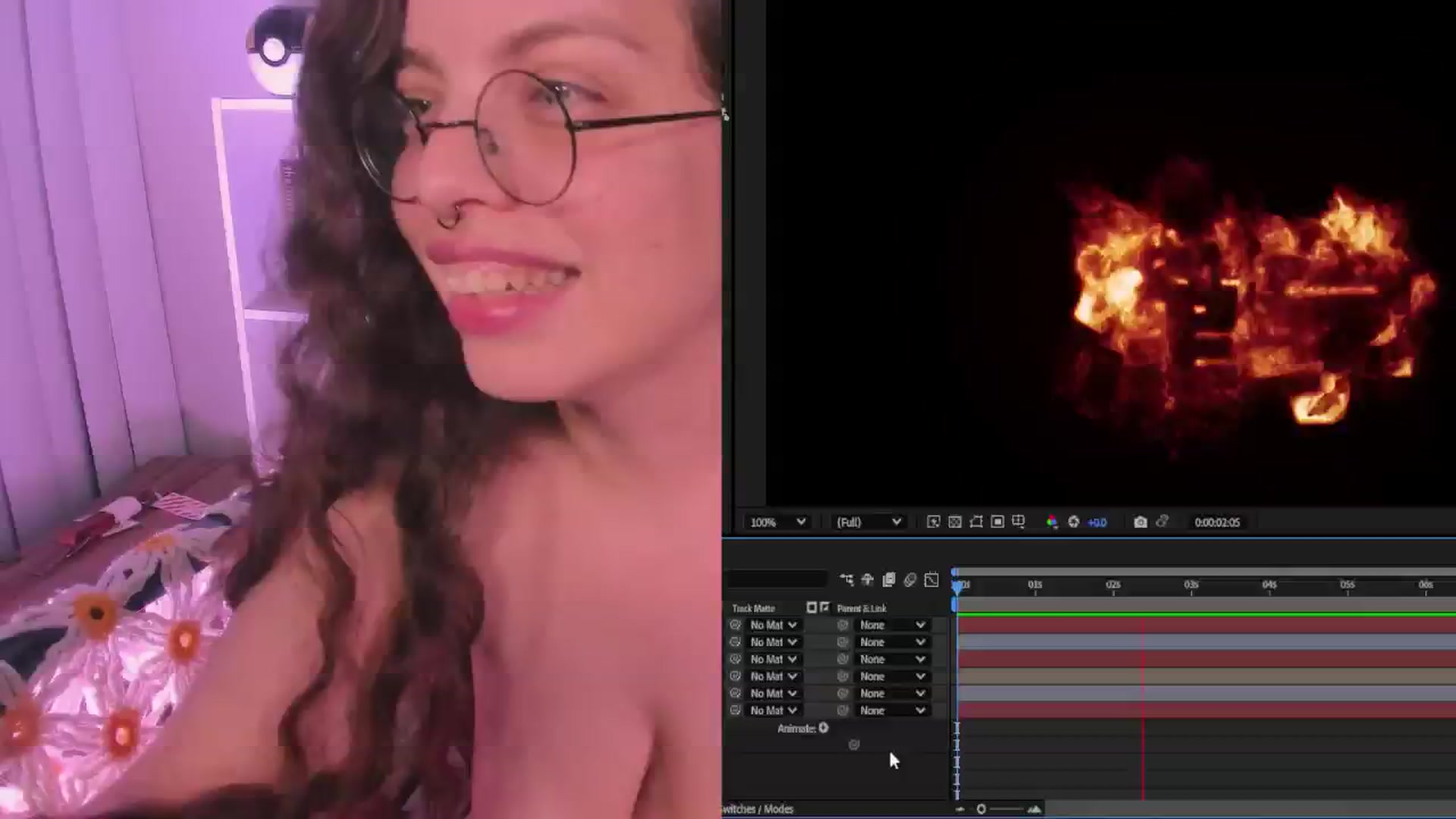
Task: Toggle hide shy layers switch
Action: coord(868,580)
